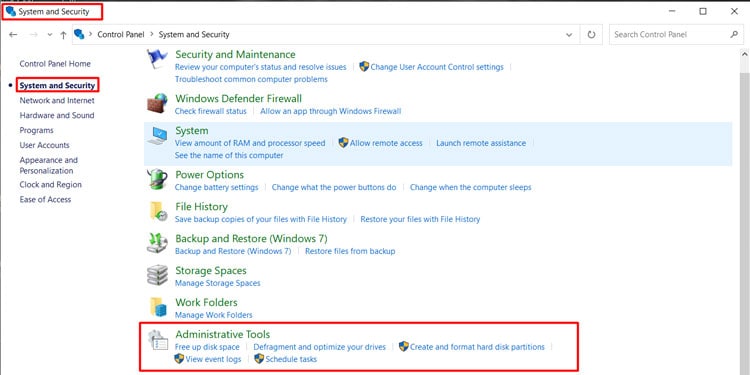Click Change when the computer sleeps
The image size is (750, 375).
471,187
